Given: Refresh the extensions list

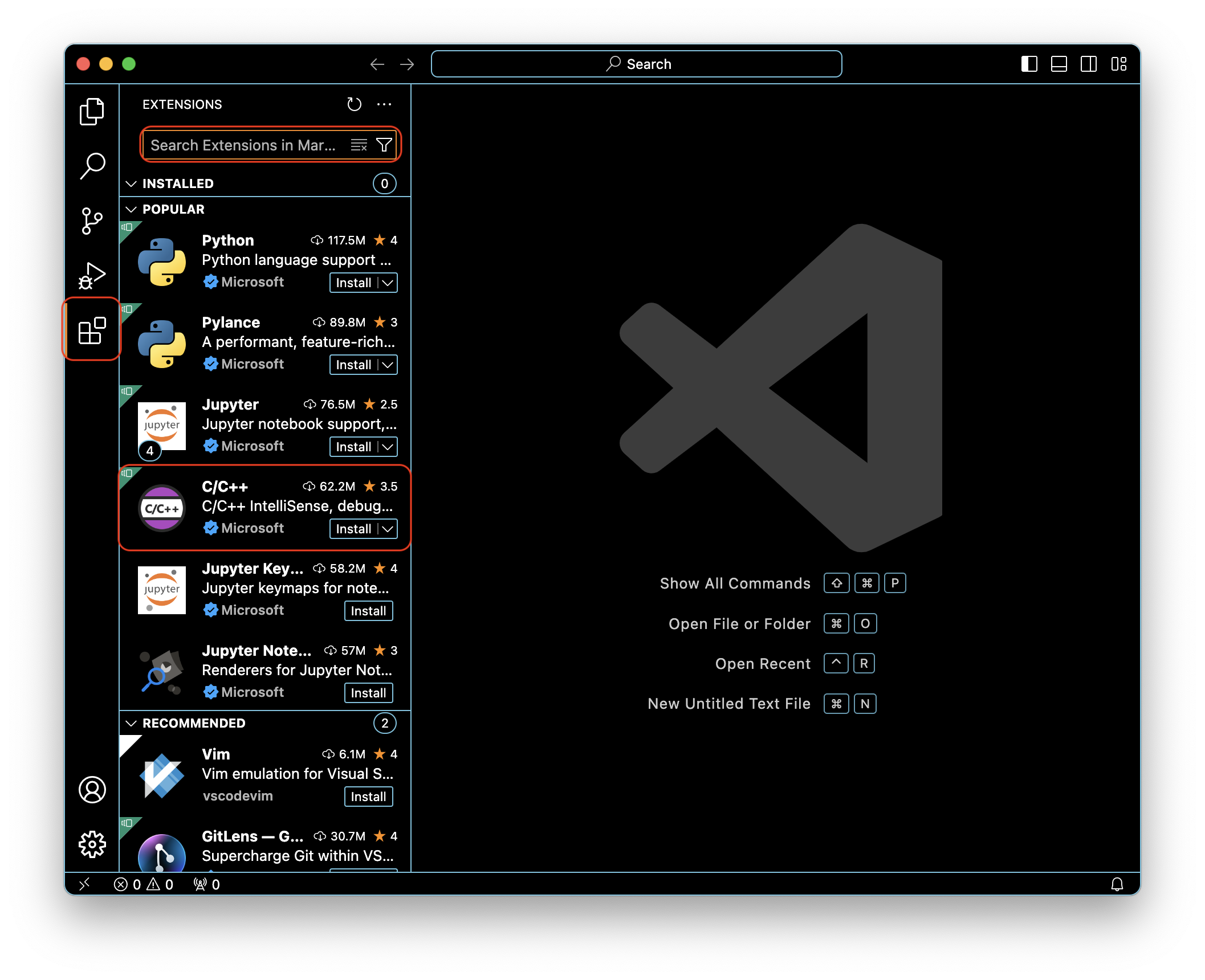Looking at the screenshot, I should [354, 104].
